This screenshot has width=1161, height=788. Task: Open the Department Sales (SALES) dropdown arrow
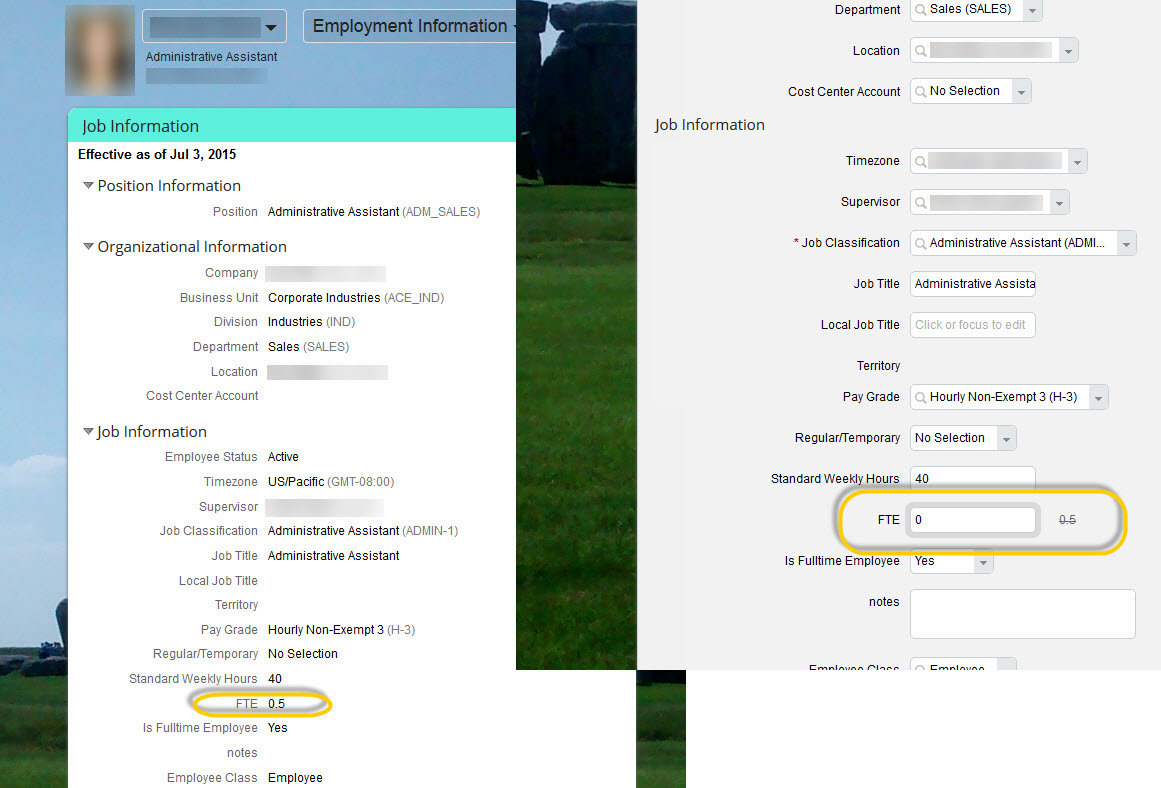1032,10
